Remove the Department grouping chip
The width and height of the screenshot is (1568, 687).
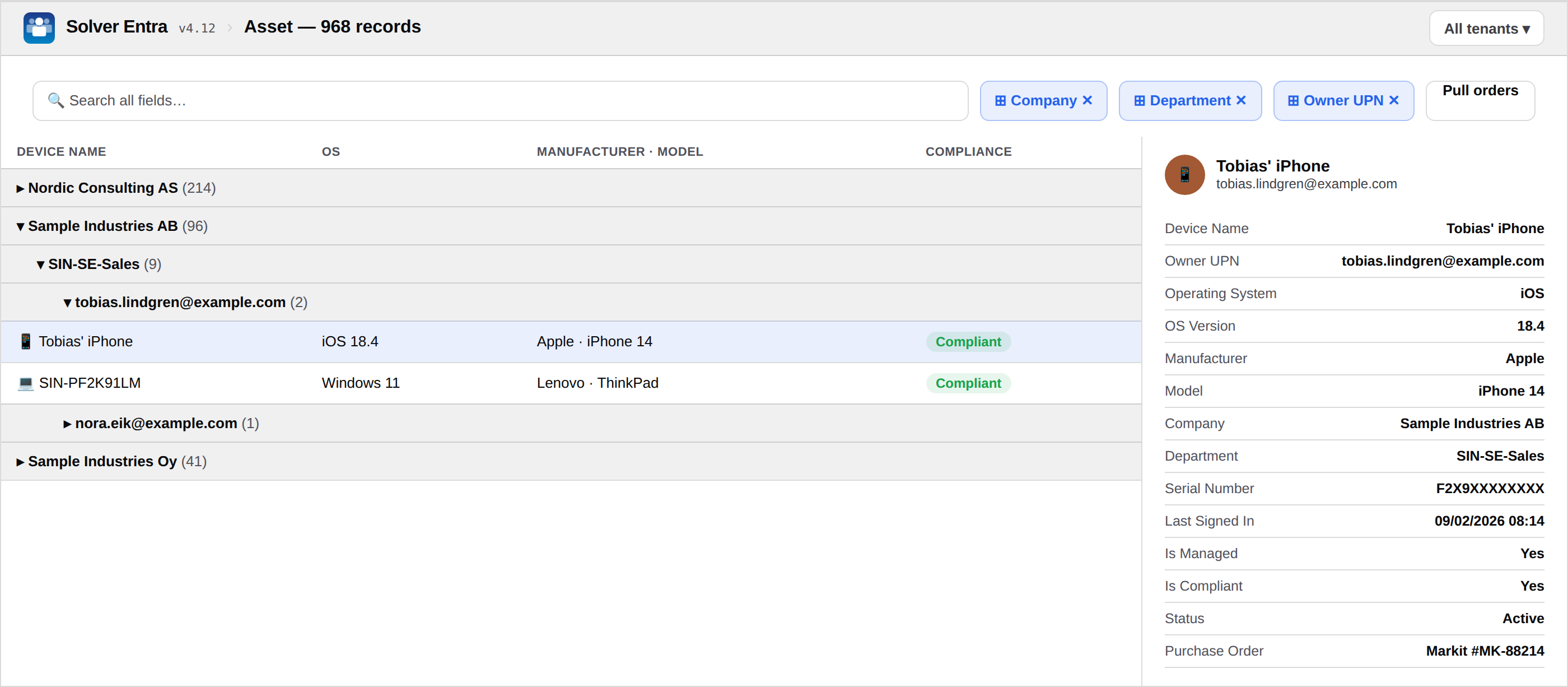pyautogui.click(x=1240, y=100)
